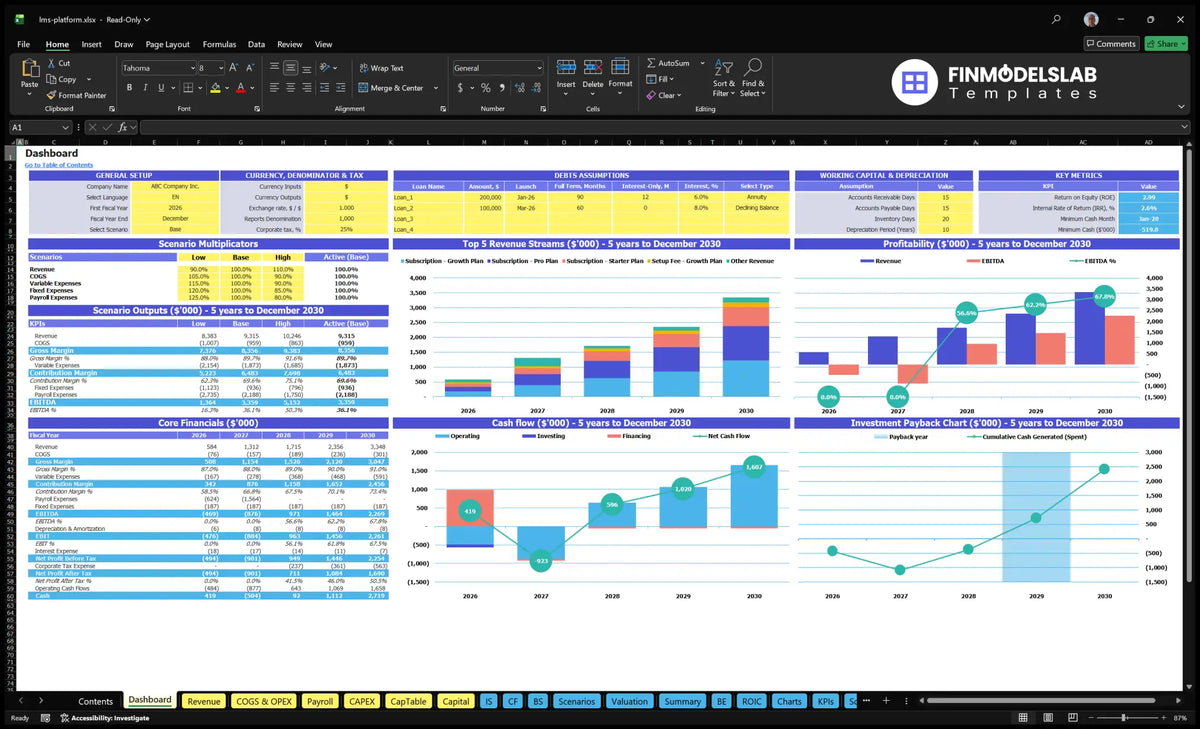The width and height of the screenshot is (1200, 729).
Task: Open the font name Tahoma dropdown
Action: (x=191, y=68)
